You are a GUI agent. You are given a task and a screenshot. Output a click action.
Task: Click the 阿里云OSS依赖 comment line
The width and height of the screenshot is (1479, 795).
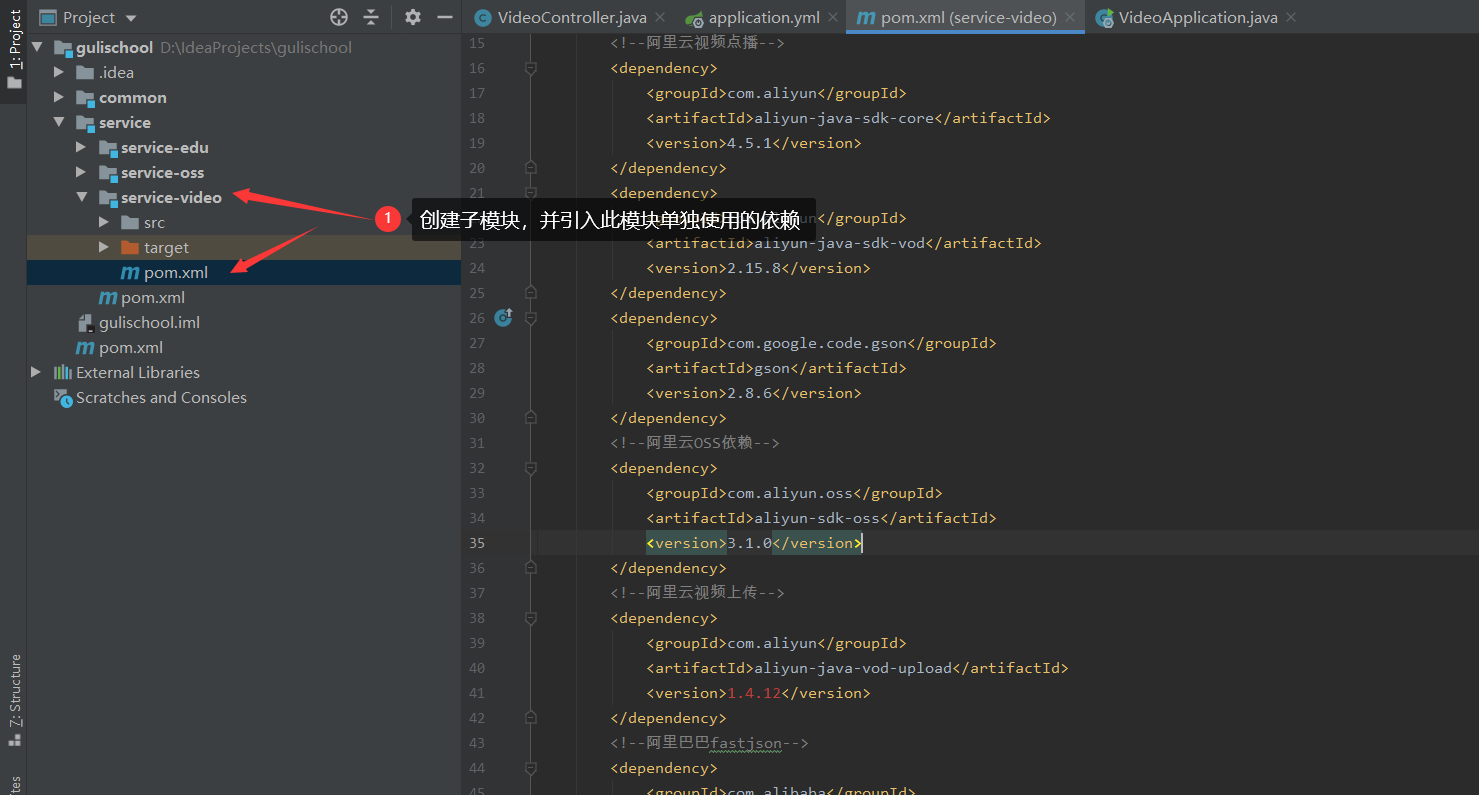click(694, 443)
